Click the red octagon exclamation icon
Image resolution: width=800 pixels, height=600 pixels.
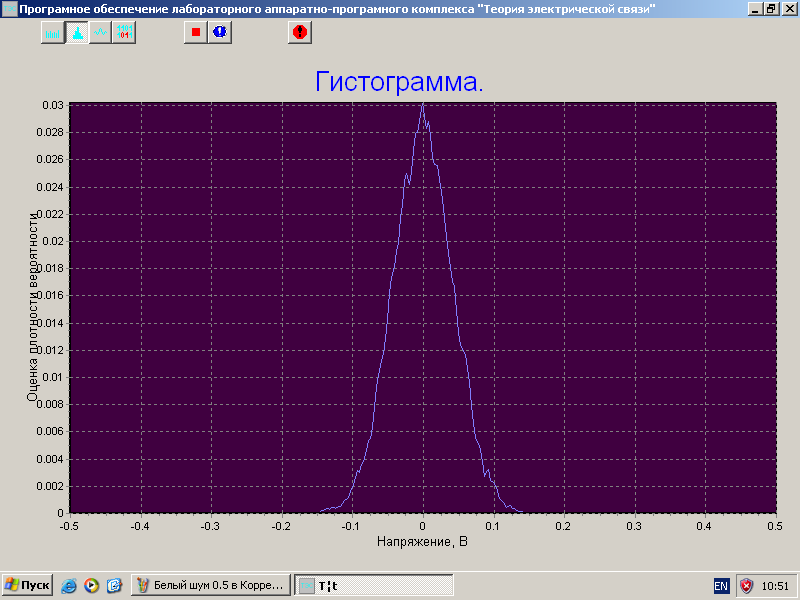[x=300, y=33]
